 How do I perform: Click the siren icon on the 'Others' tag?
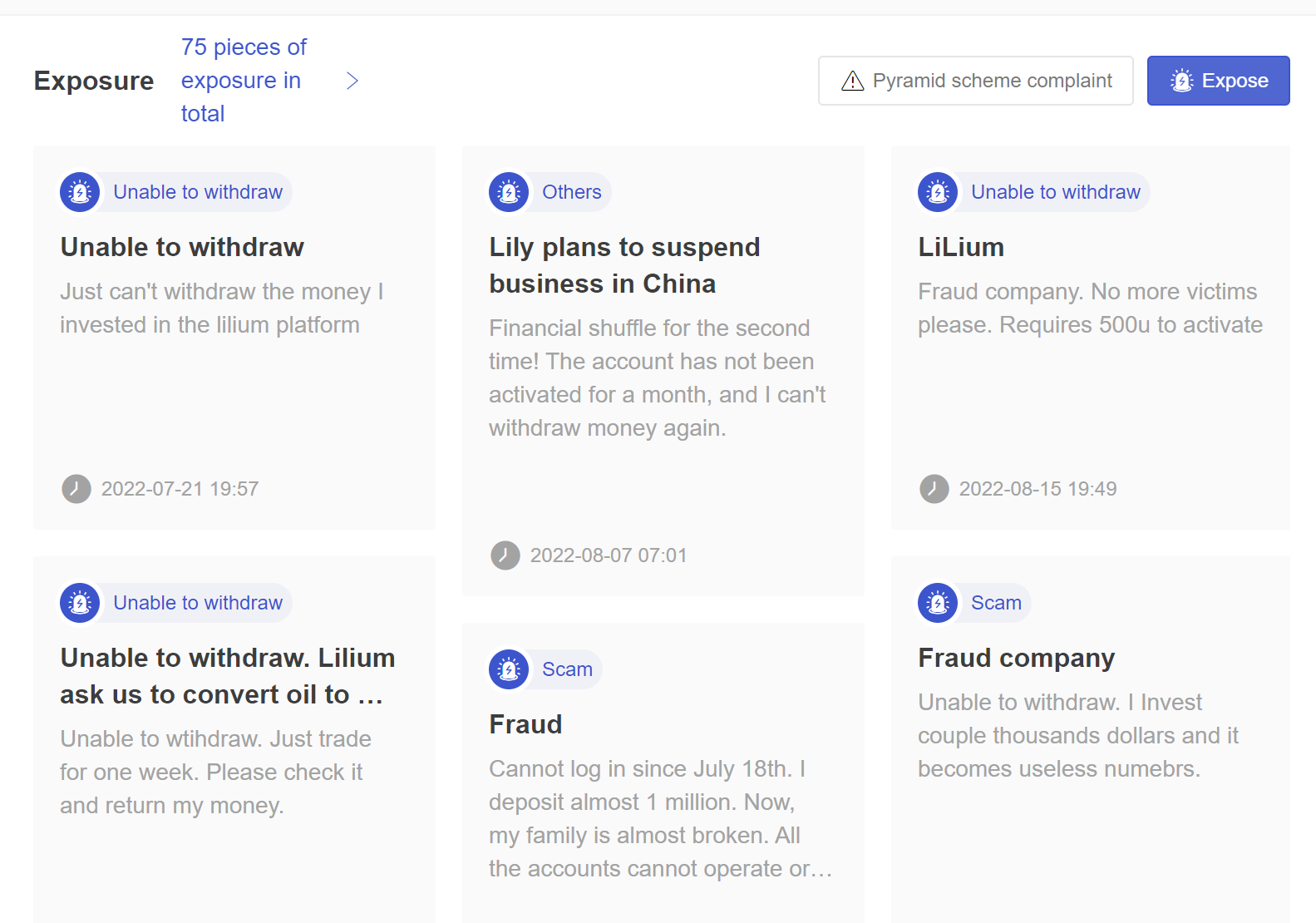[x=509, y=192]
